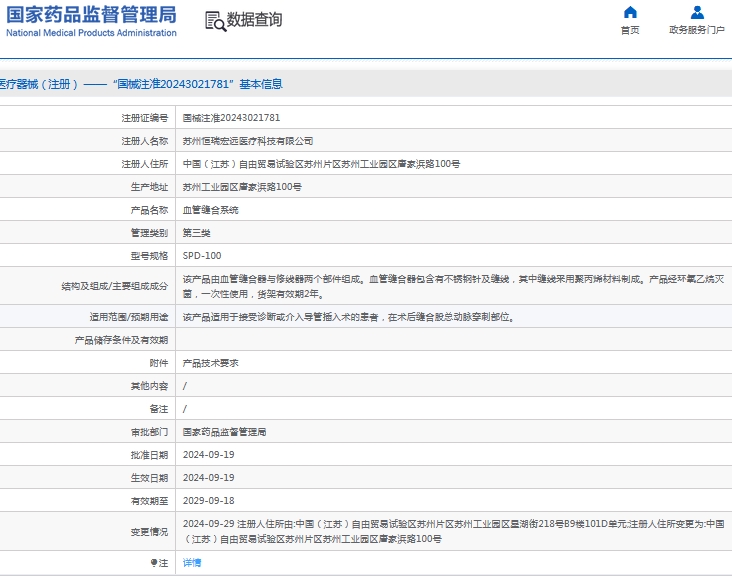
Task: Click the 变更情况 label
Action: pyautogui.click(x=149, y=532)
